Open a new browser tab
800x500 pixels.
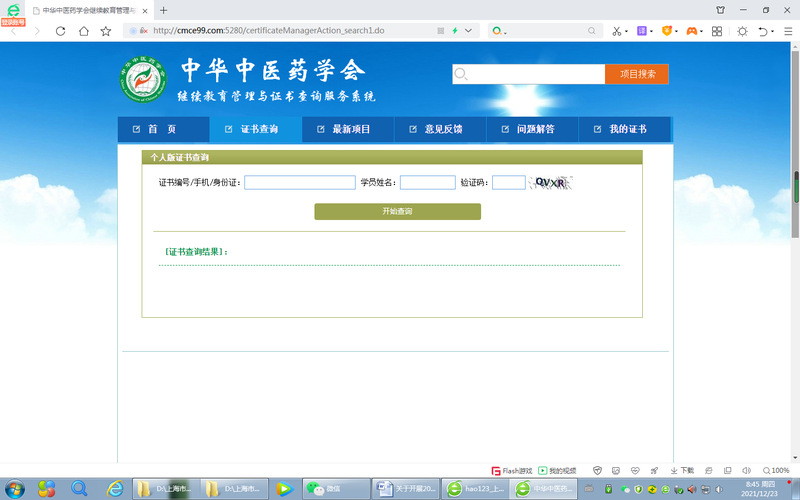(x=163, y=10)
